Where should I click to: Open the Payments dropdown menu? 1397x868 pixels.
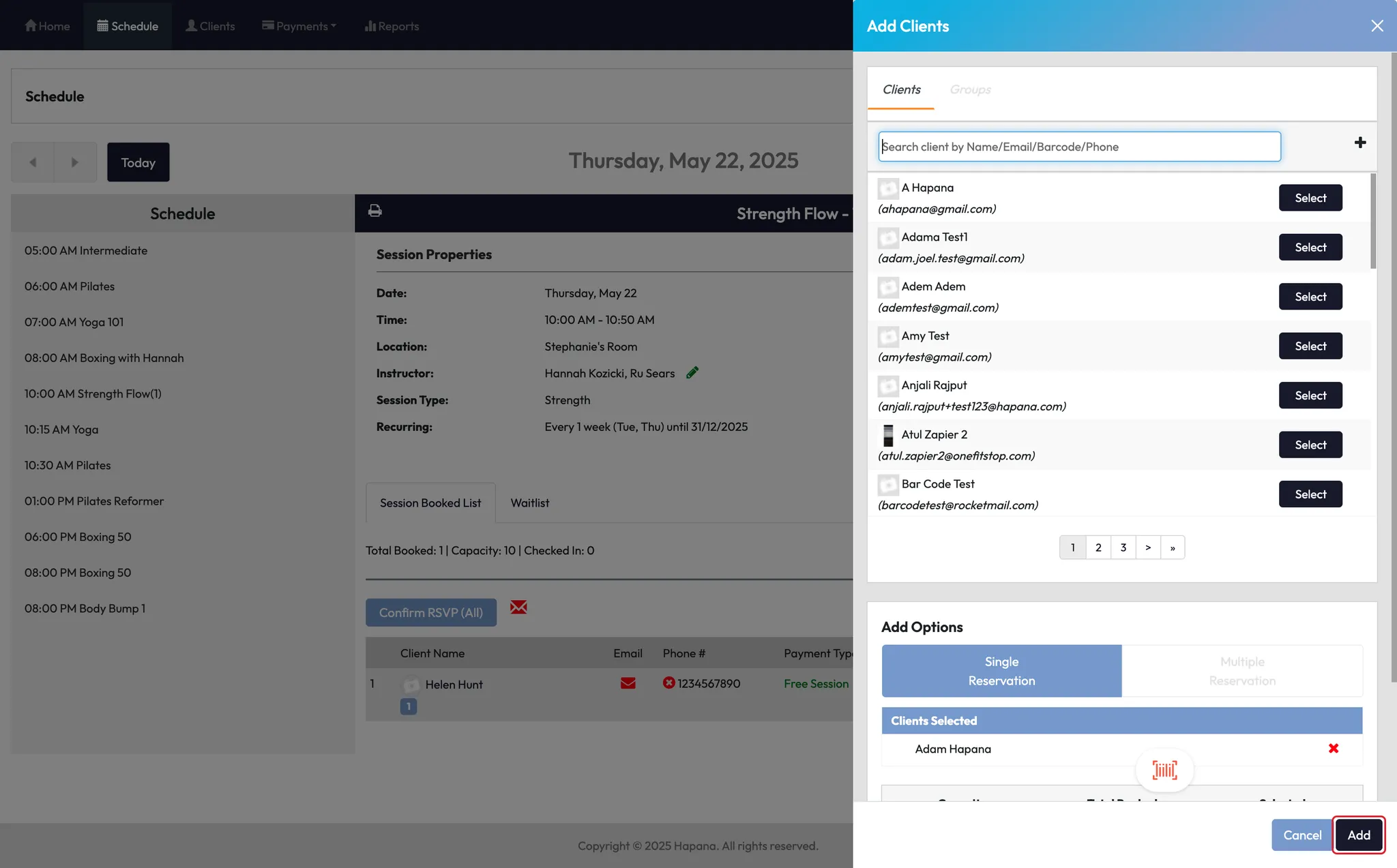[x=299, y=26]
